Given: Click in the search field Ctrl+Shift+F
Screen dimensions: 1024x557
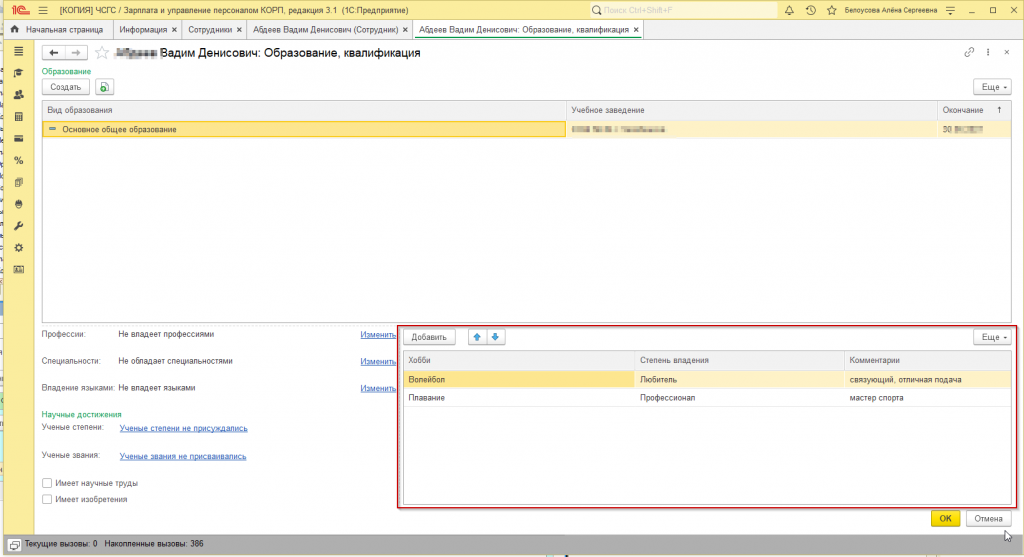Looking at the screenshot, I should (683, 10).
